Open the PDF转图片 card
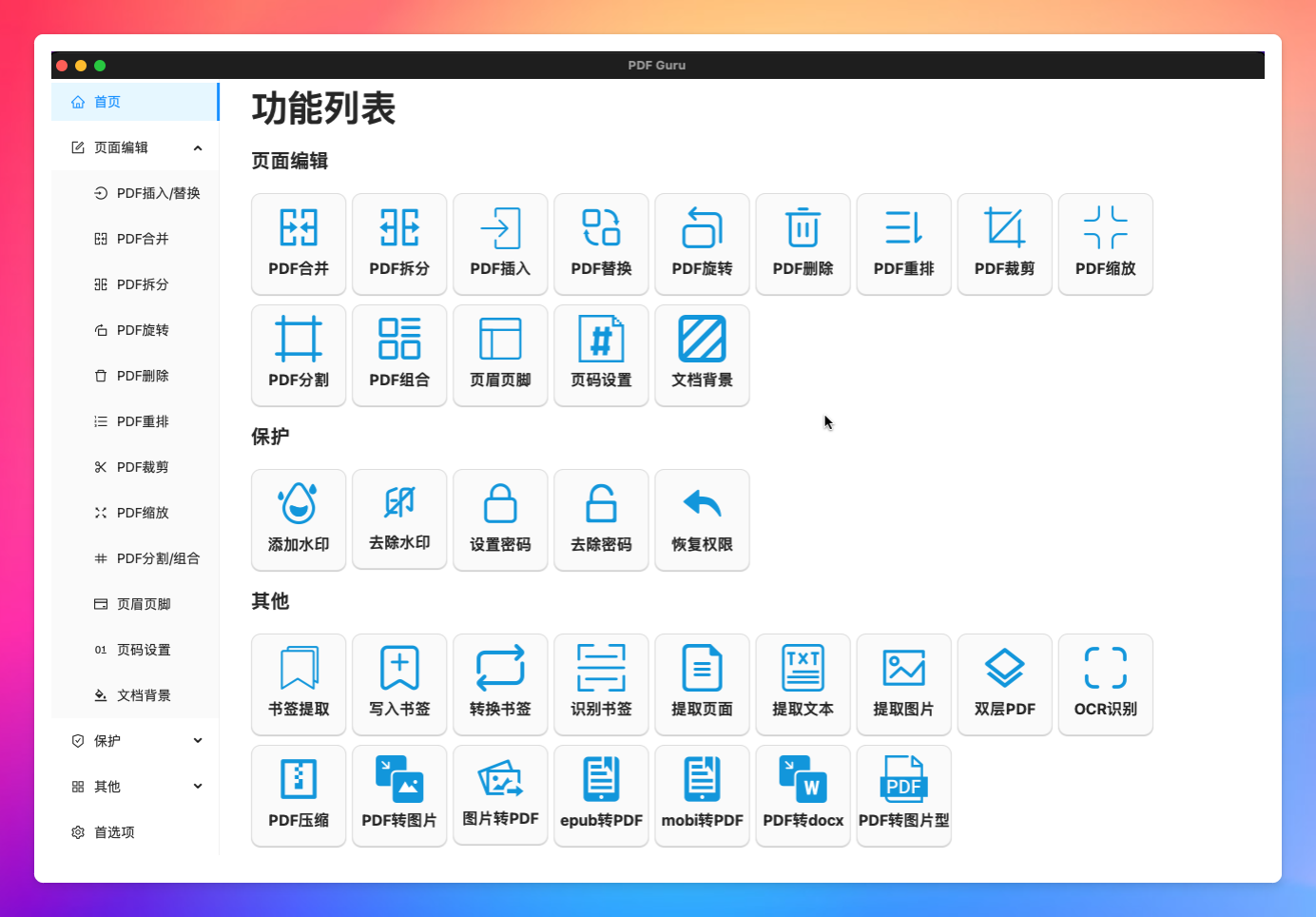The image size is (1316, 917). 399,796
